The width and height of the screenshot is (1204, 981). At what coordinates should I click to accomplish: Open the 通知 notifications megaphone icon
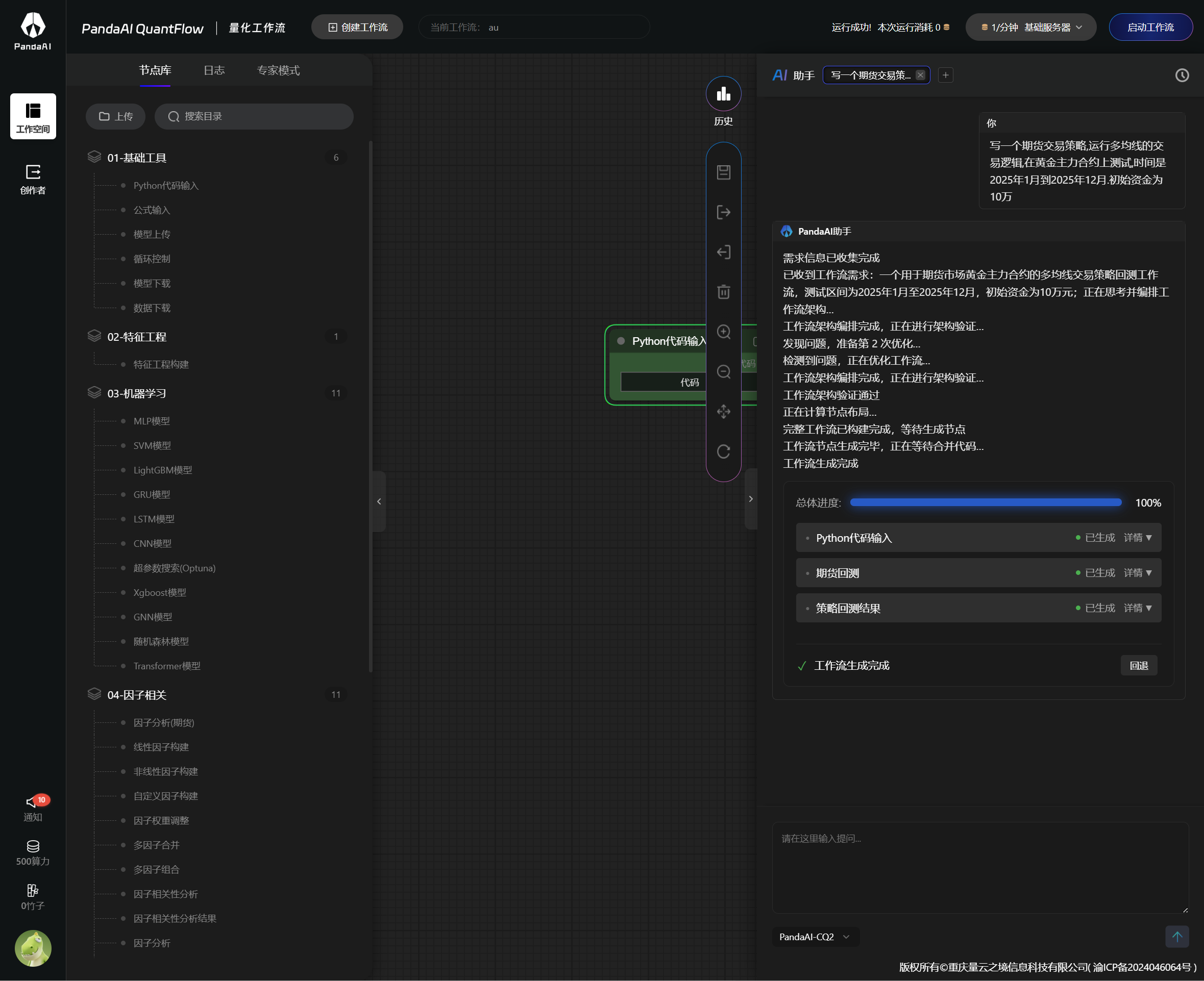click(33, 809)
